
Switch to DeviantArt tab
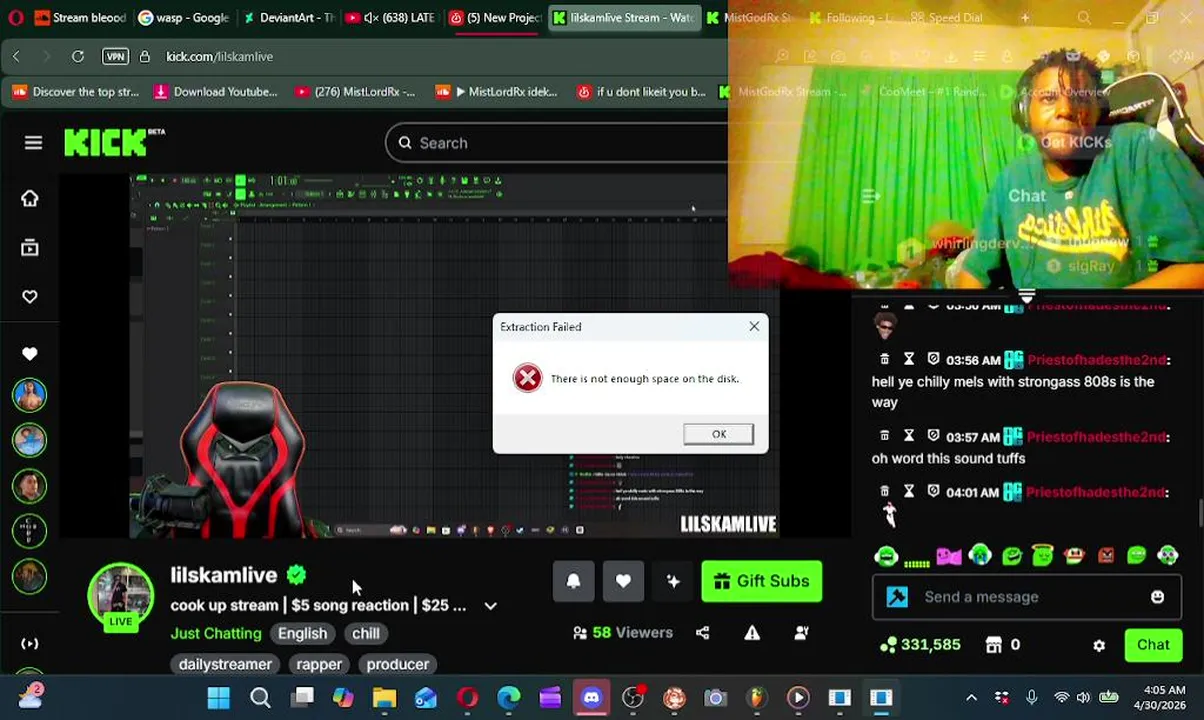289,17
